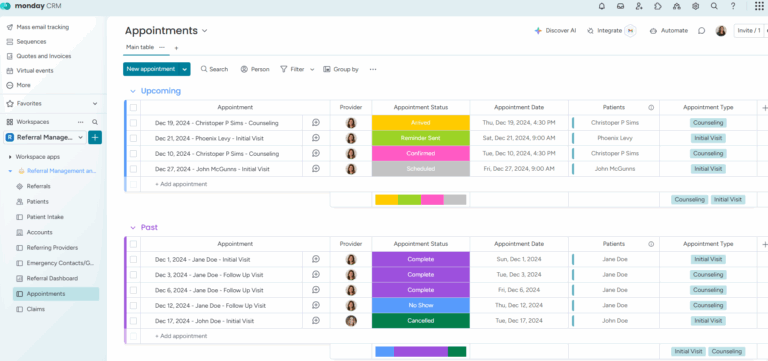Click the Cancelled status cell

[x=421, y=321]
